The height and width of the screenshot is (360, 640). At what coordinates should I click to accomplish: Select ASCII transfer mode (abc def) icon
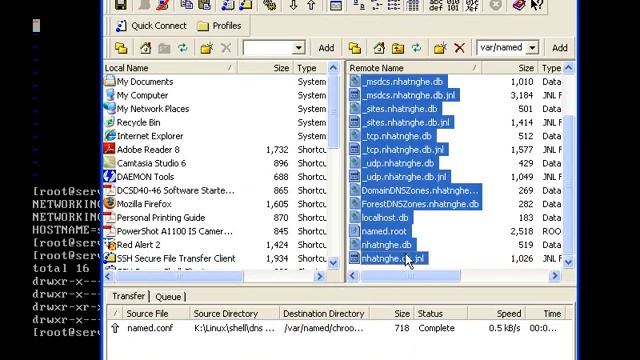436,5
